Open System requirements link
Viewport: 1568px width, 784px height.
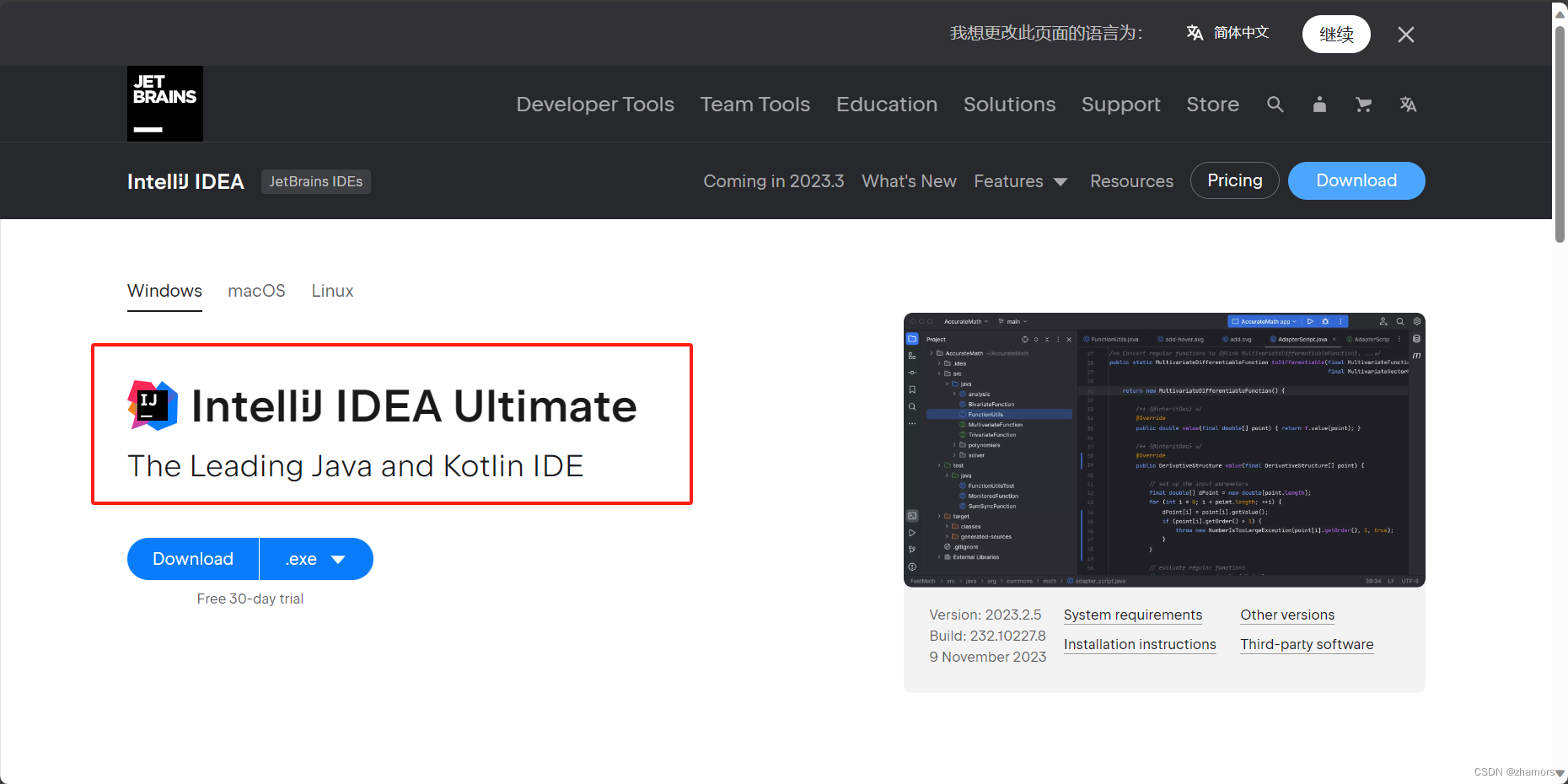[1133, 615]
